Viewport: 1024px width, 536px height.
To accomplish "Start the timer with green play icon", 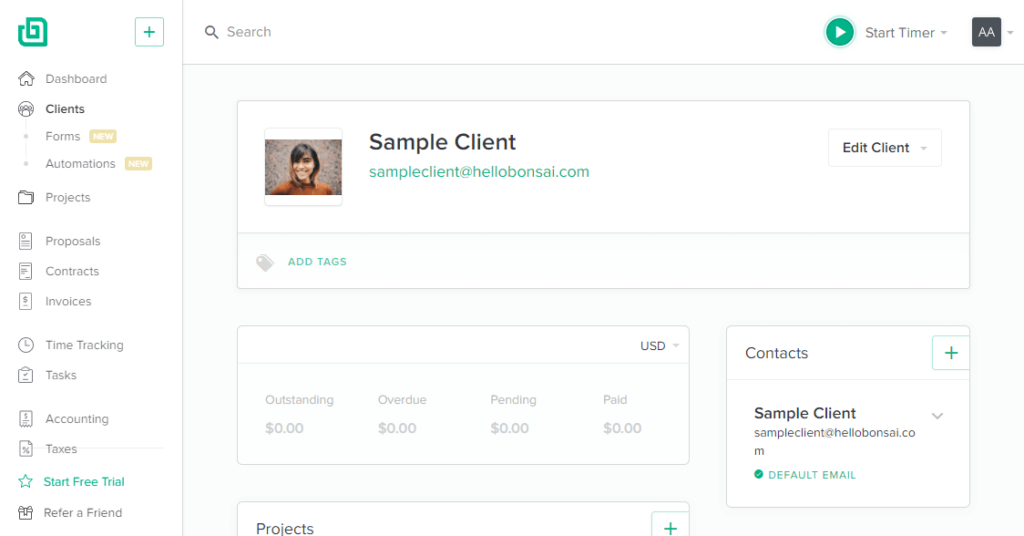I will (x=839, y=32).
